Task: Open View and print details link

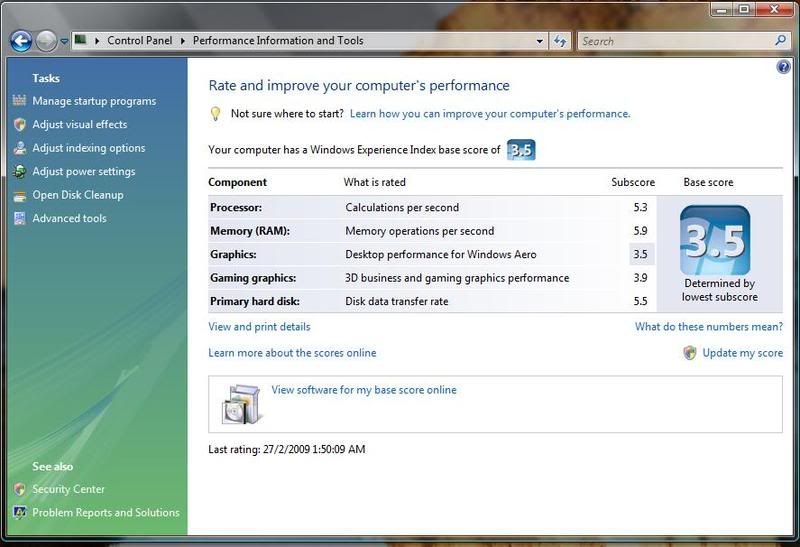Action: click(x=259, y=327)
